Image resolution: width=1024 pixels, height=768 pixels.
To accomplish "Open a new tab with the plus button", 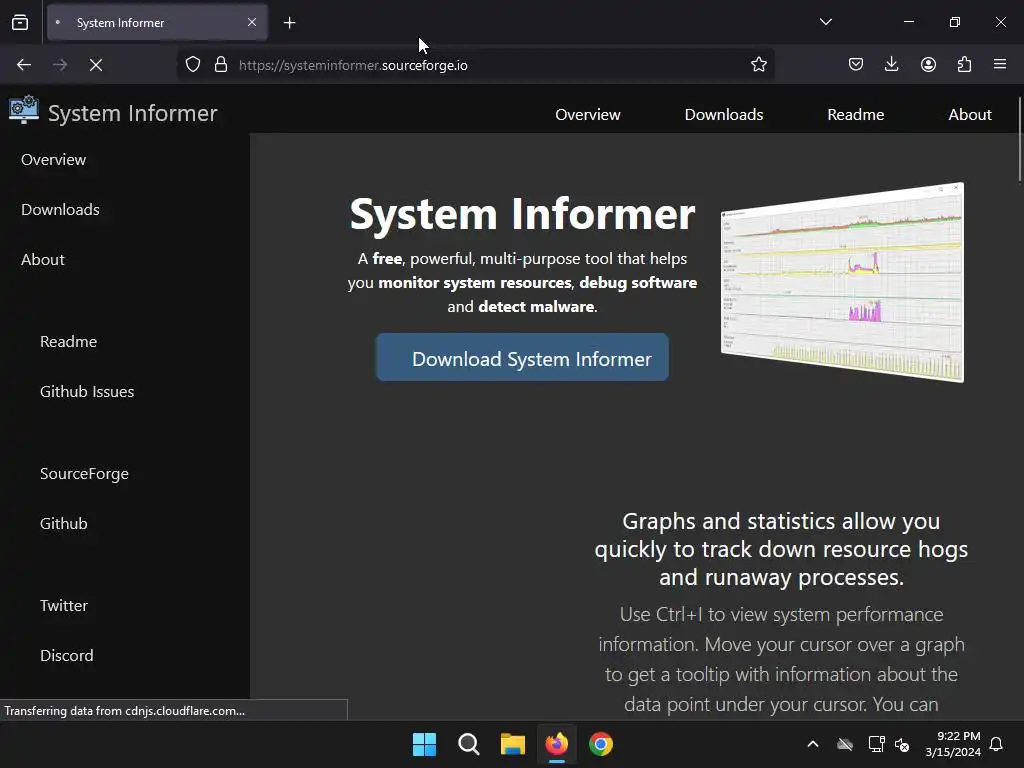I will tap(289, 23).
